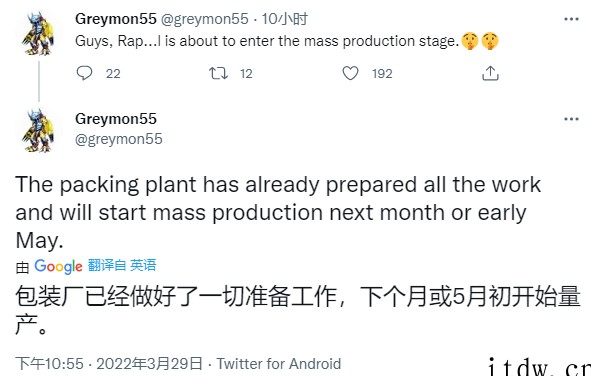View the 22 replies count
The width and height of the screenshot is (591, 376).
point(113,73)
